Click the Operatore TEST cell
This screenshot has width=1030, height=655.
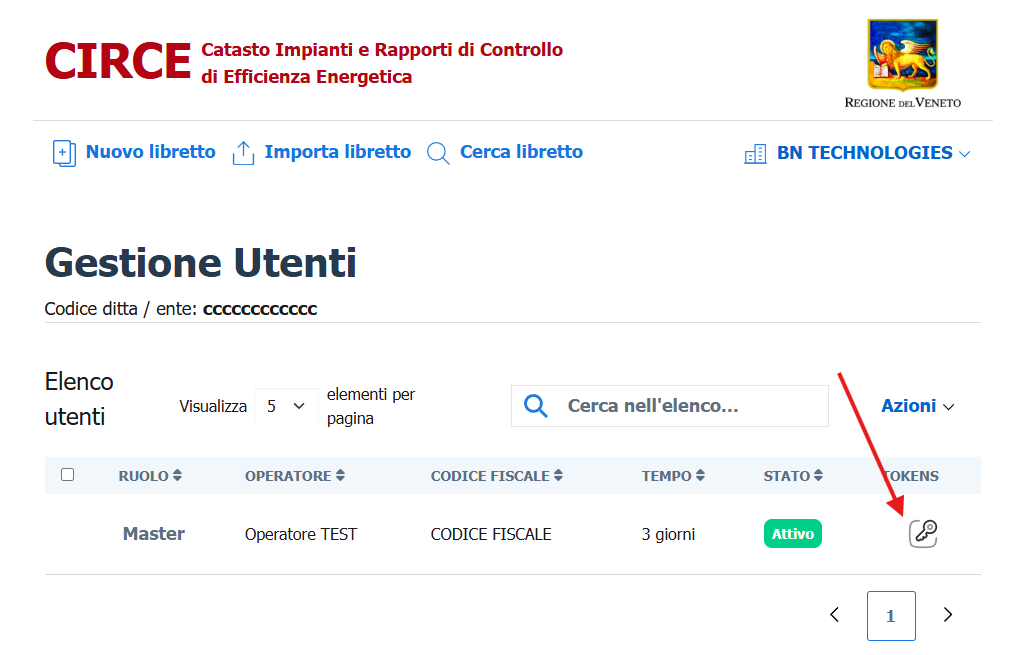tap(301, 534)
